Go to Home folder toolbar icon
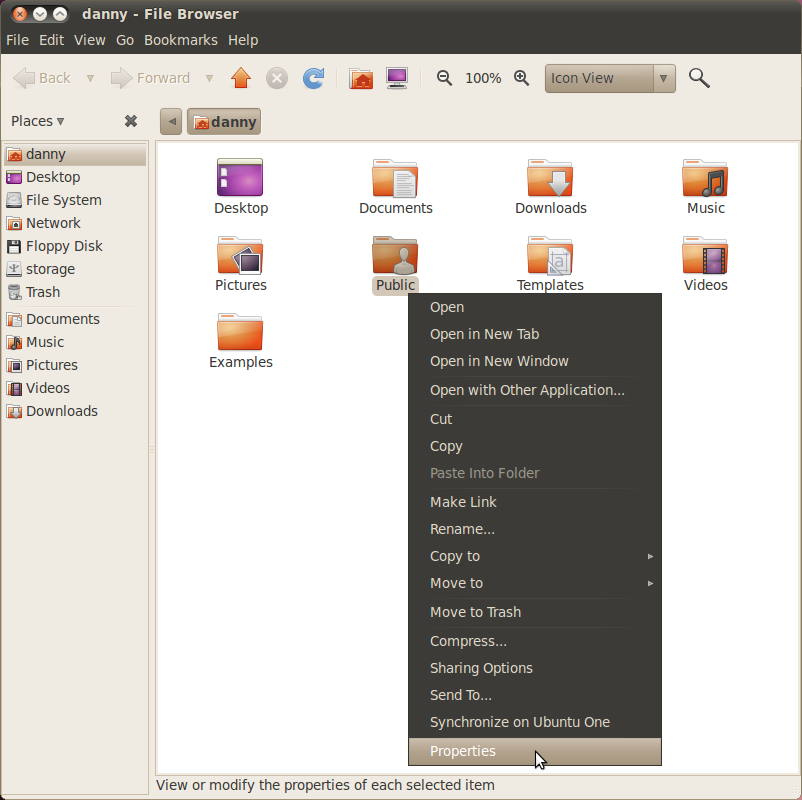This screenshot has width=802, height=800. 361,78
